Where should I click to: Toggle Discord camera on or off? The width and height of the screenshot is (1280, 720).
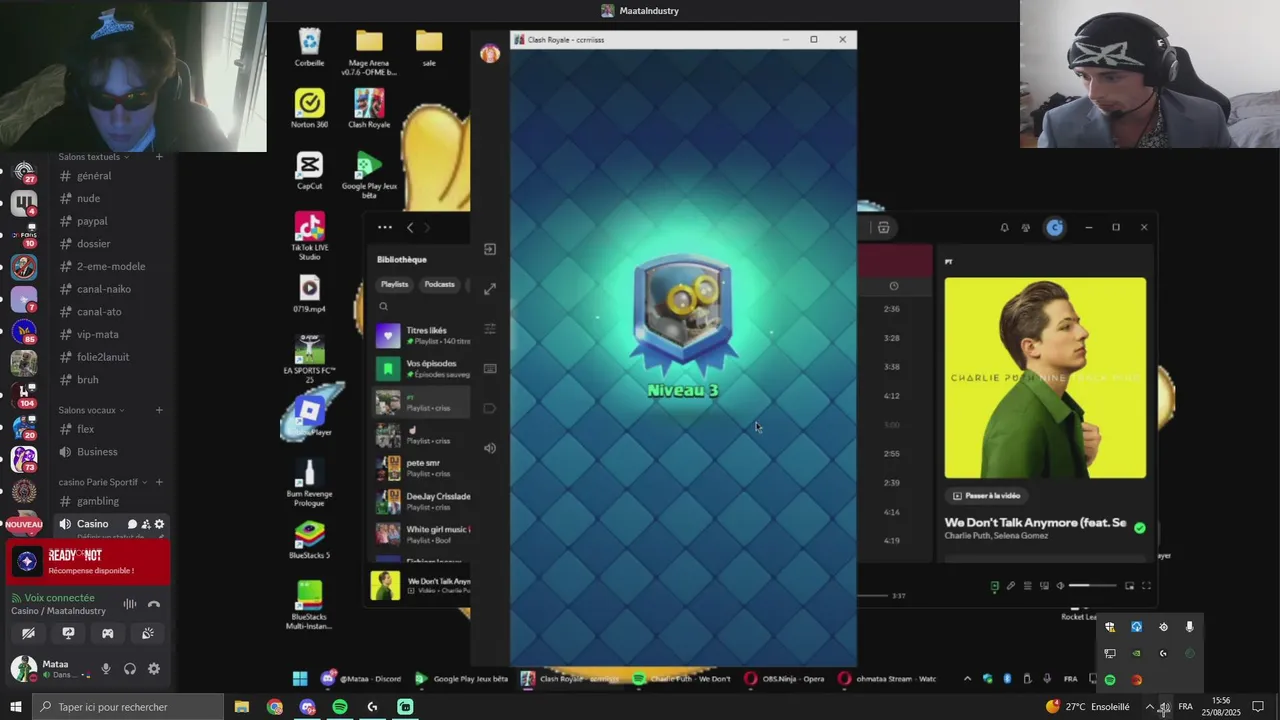tap(28, 633)
